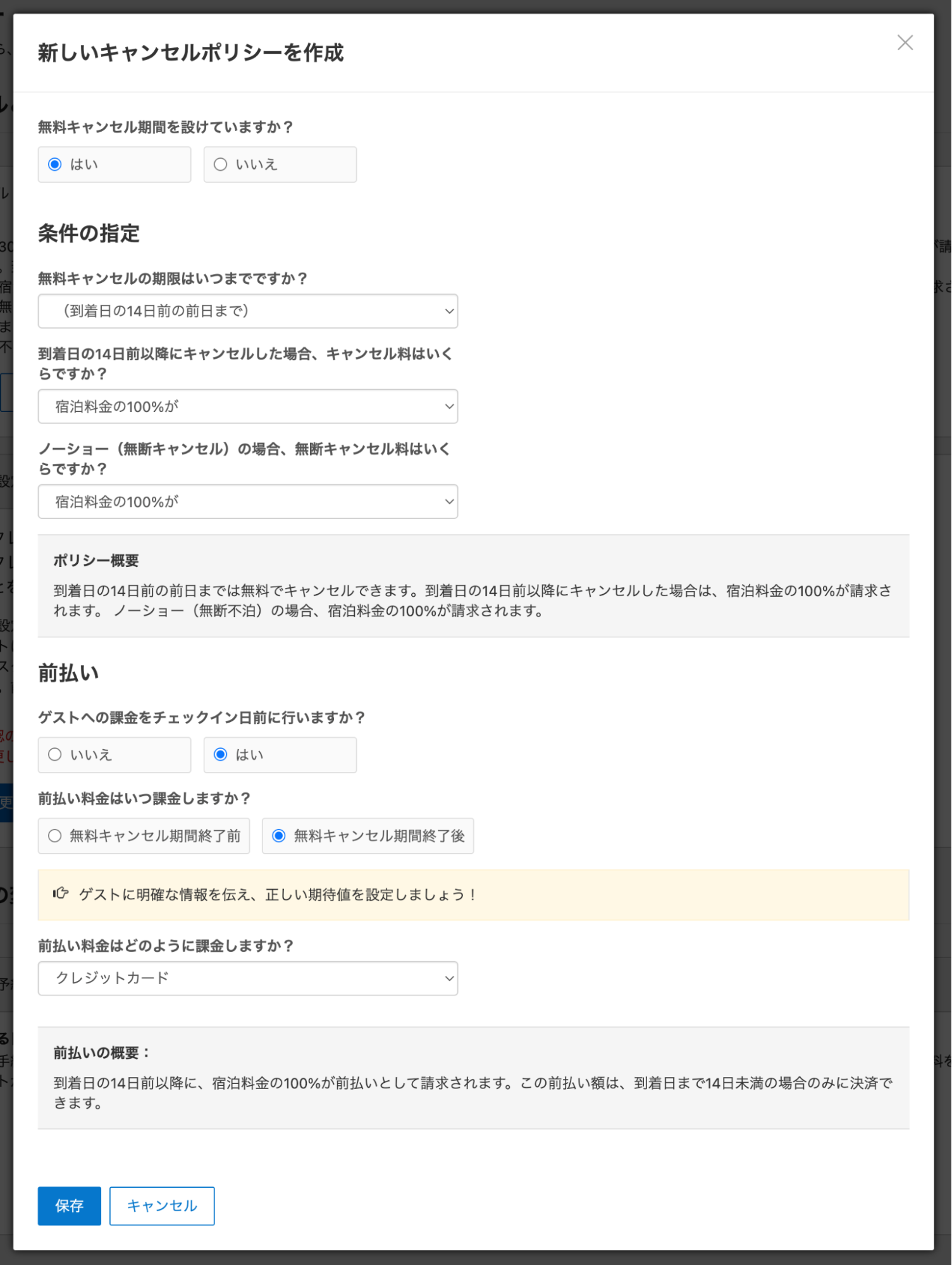Click the 保存 button
The height and width of the screenshot is (1265, 952).
click(x=69, y=1206)
